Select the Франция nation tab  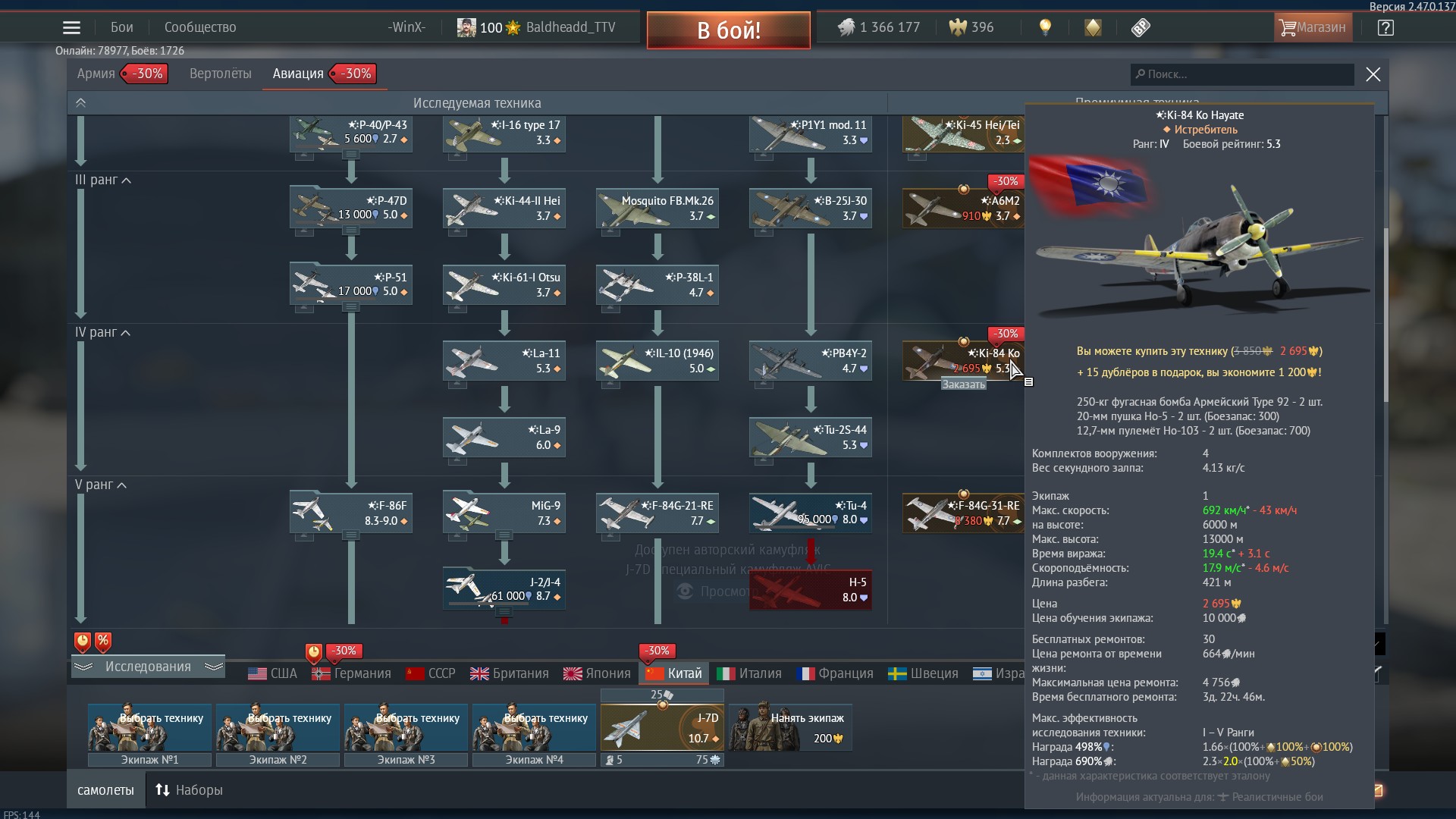pyautogui.click(x=835, y=673)
